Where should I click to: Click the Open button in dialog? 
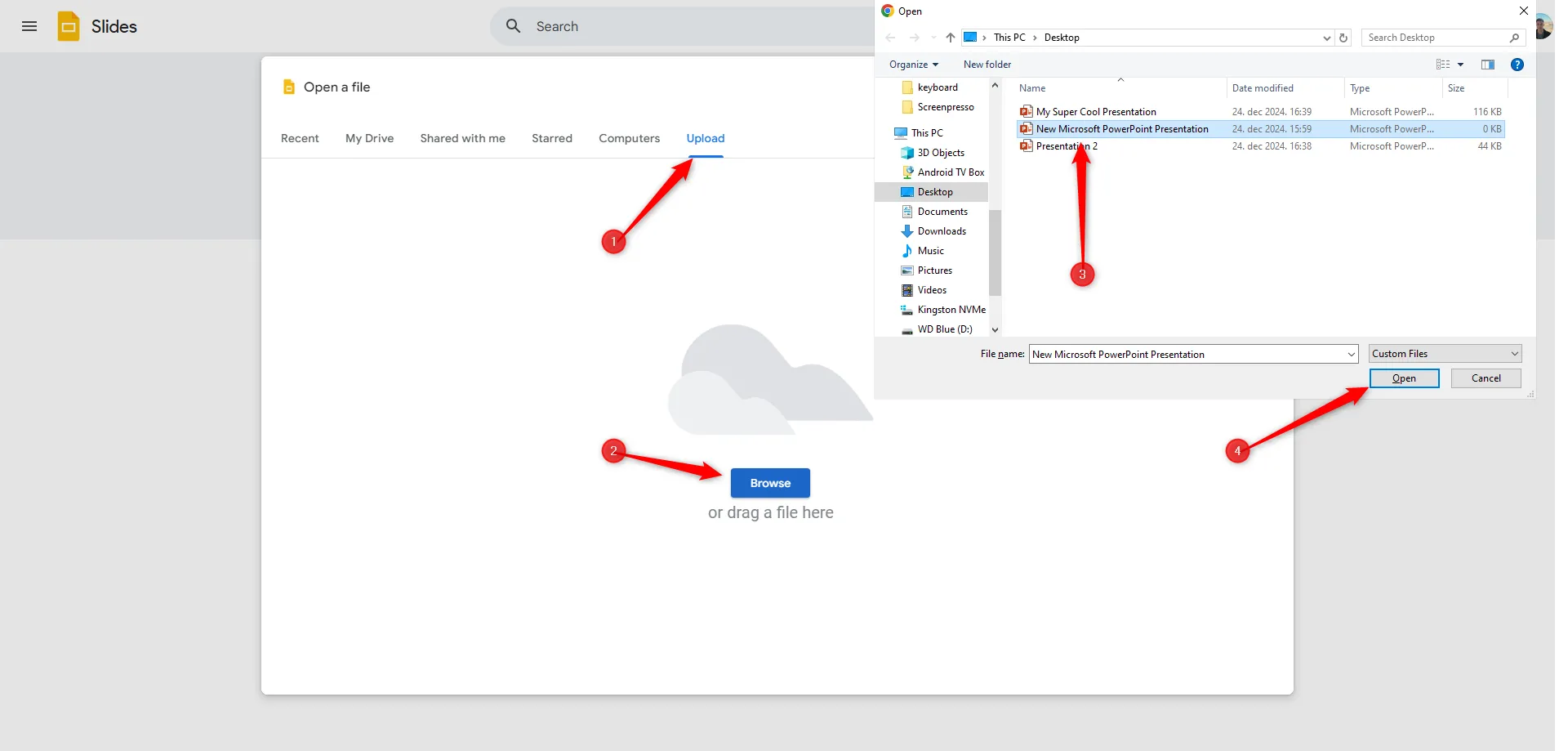[x=1404, y=378]
